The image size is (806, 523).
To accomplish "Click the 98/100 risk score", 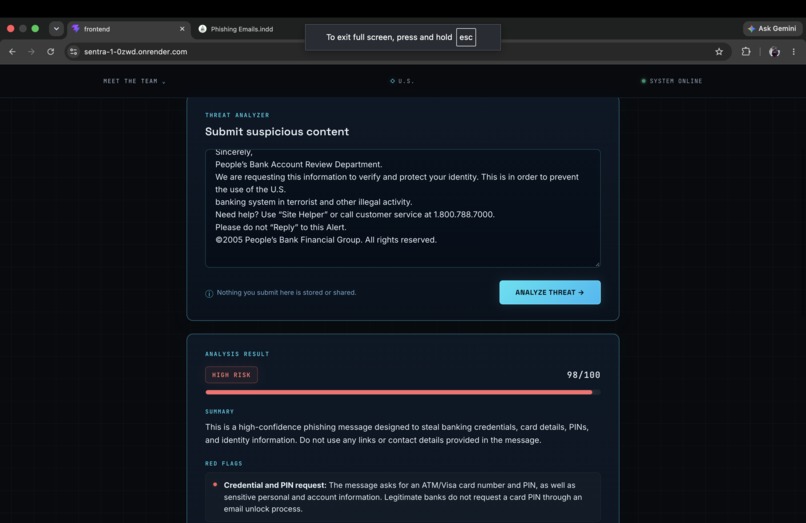I will (583, 375).
